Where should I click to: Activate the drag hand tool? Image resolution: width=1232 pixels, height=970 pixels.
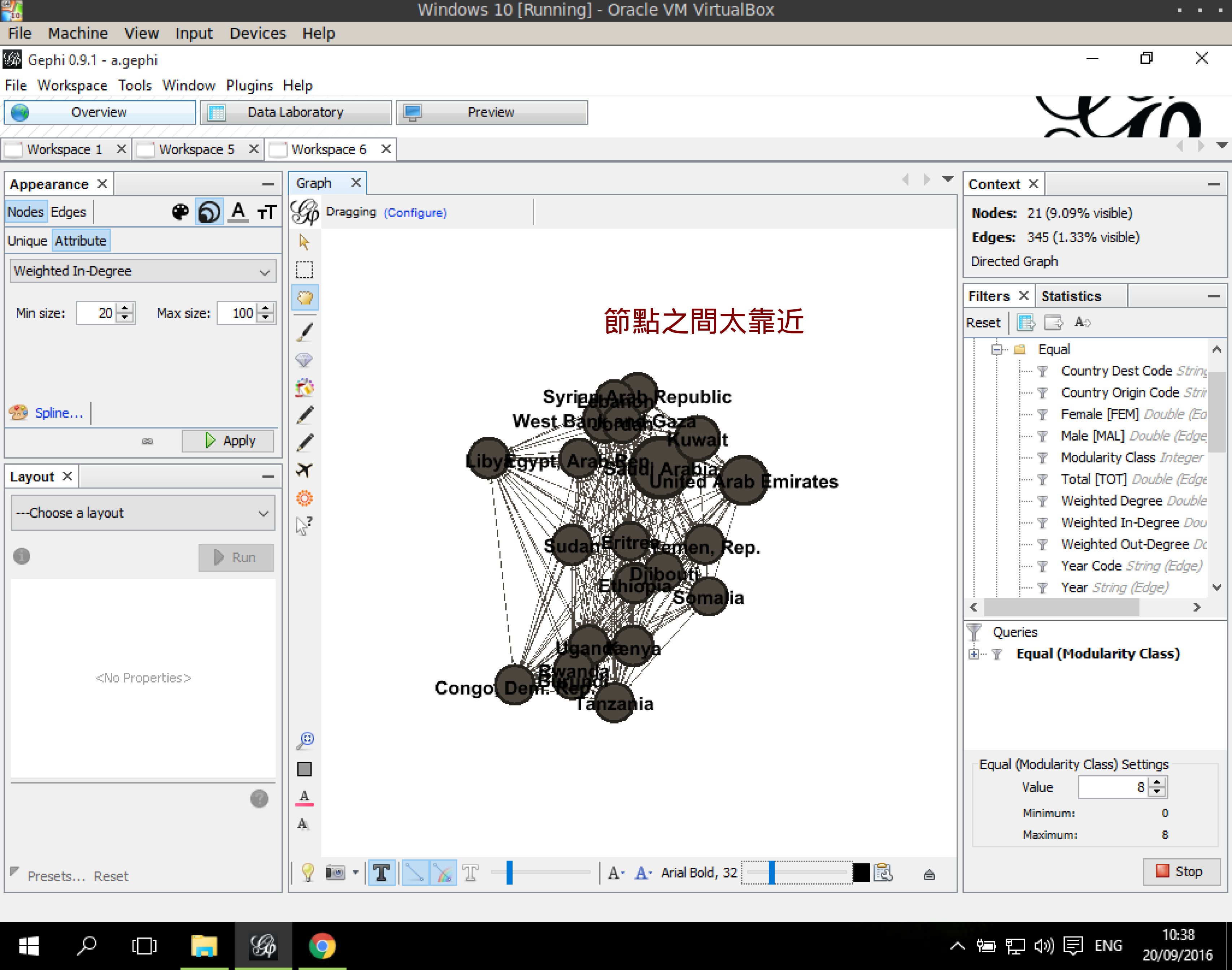304,297
